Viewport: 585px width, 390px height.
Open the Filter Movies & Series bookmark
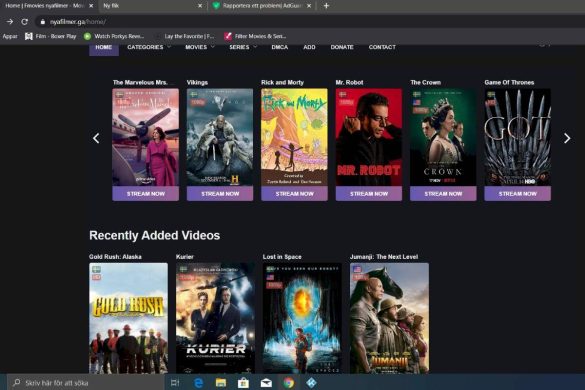point(255,36)
